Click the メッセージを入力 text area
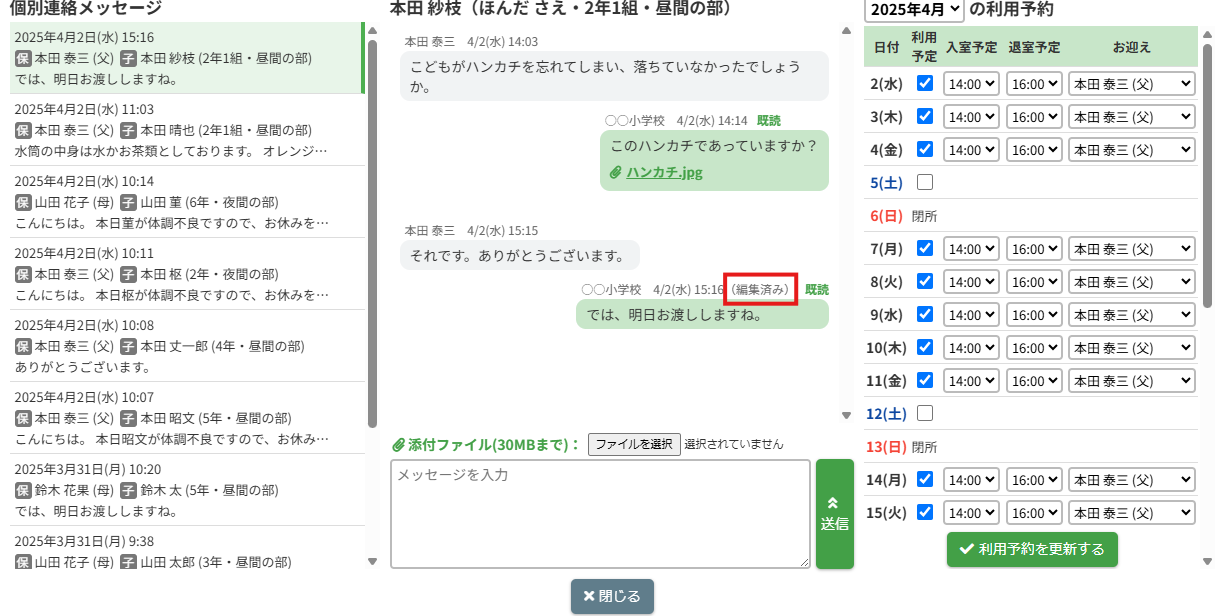Viewport: 1224px width, 616px height. click(x=600, y=514)
